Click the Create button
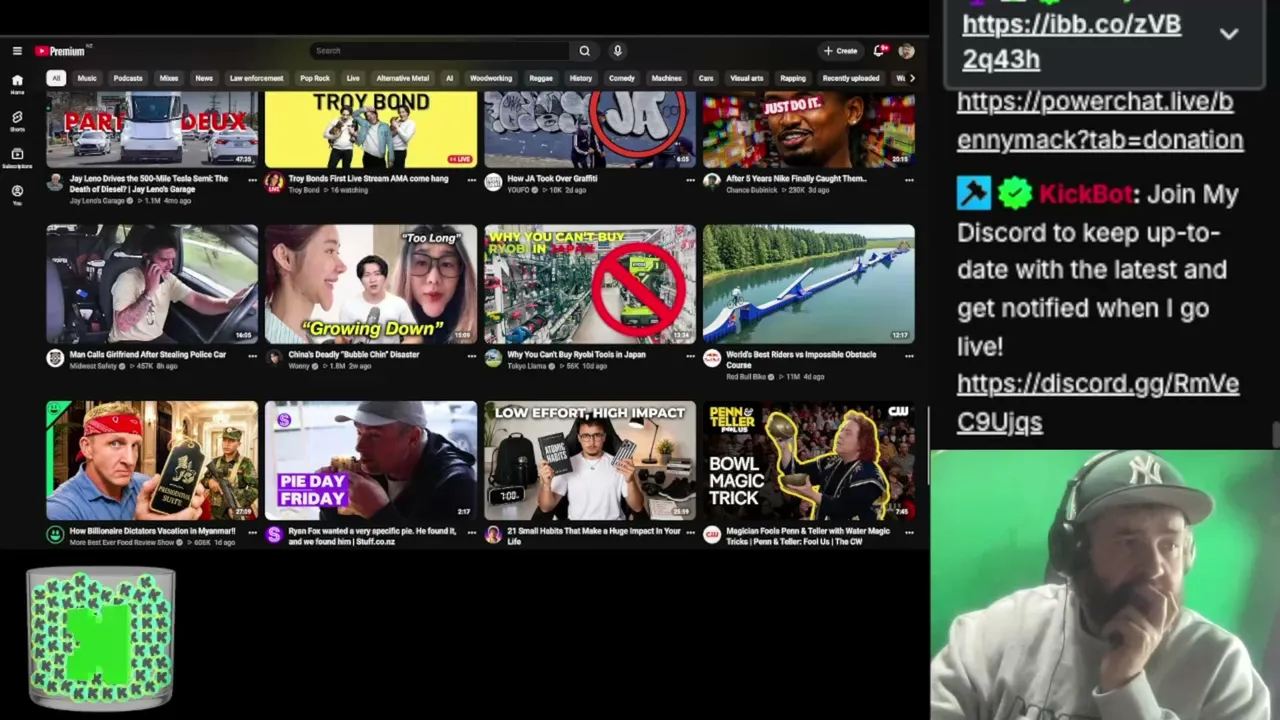 [x=840, y=51]
